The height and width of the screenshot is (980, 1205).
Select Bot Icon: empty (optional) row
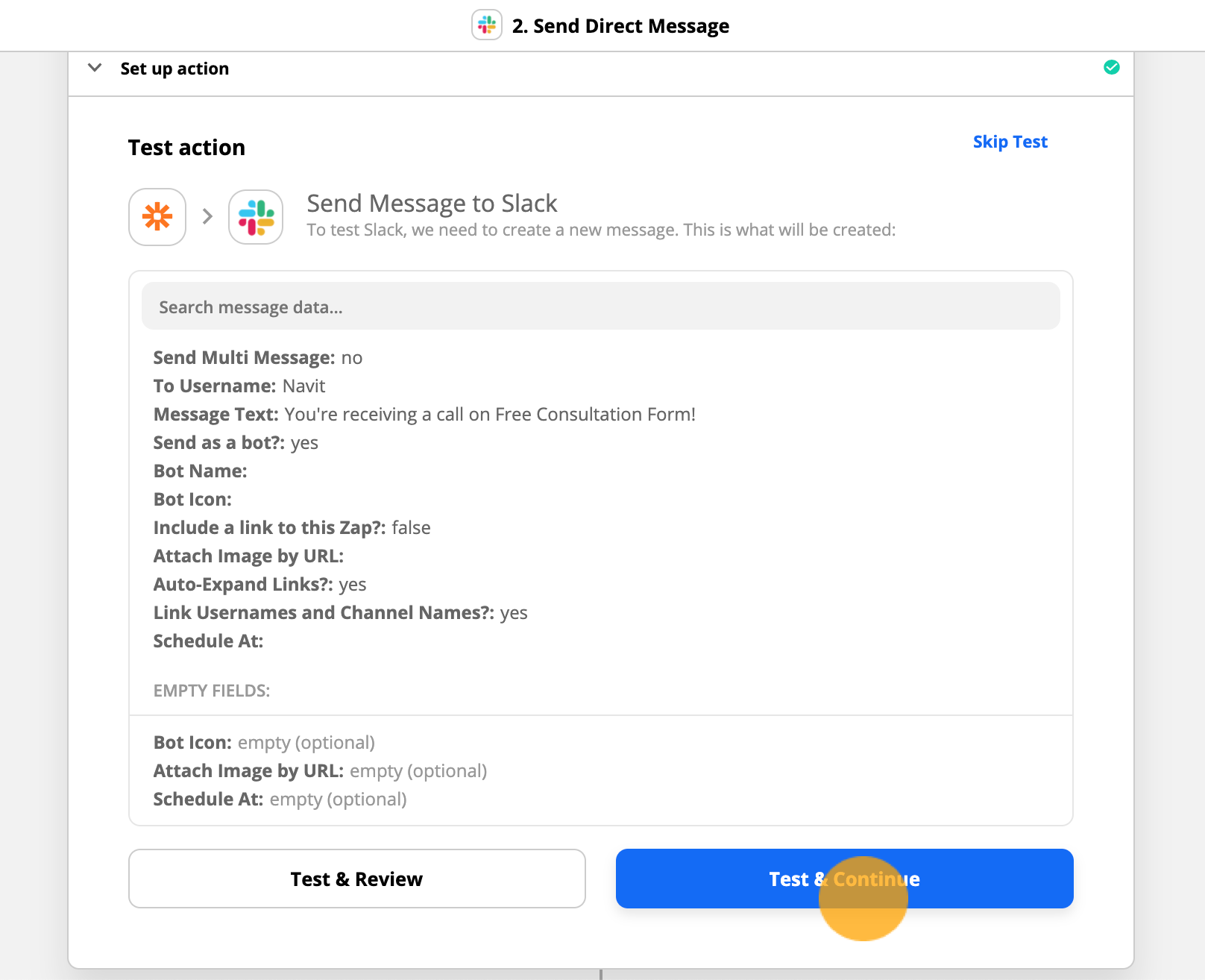click(x=264, y=743)
